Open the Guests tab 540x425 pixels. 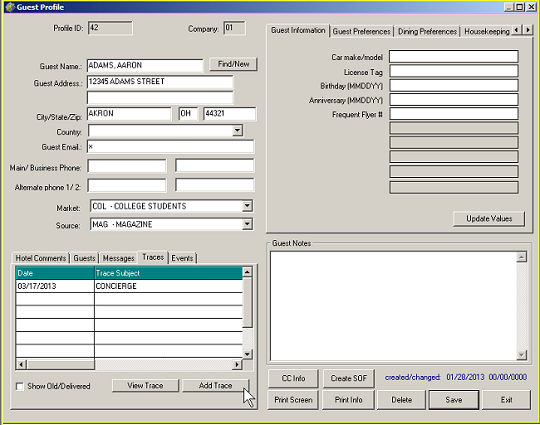pos(84,258)
